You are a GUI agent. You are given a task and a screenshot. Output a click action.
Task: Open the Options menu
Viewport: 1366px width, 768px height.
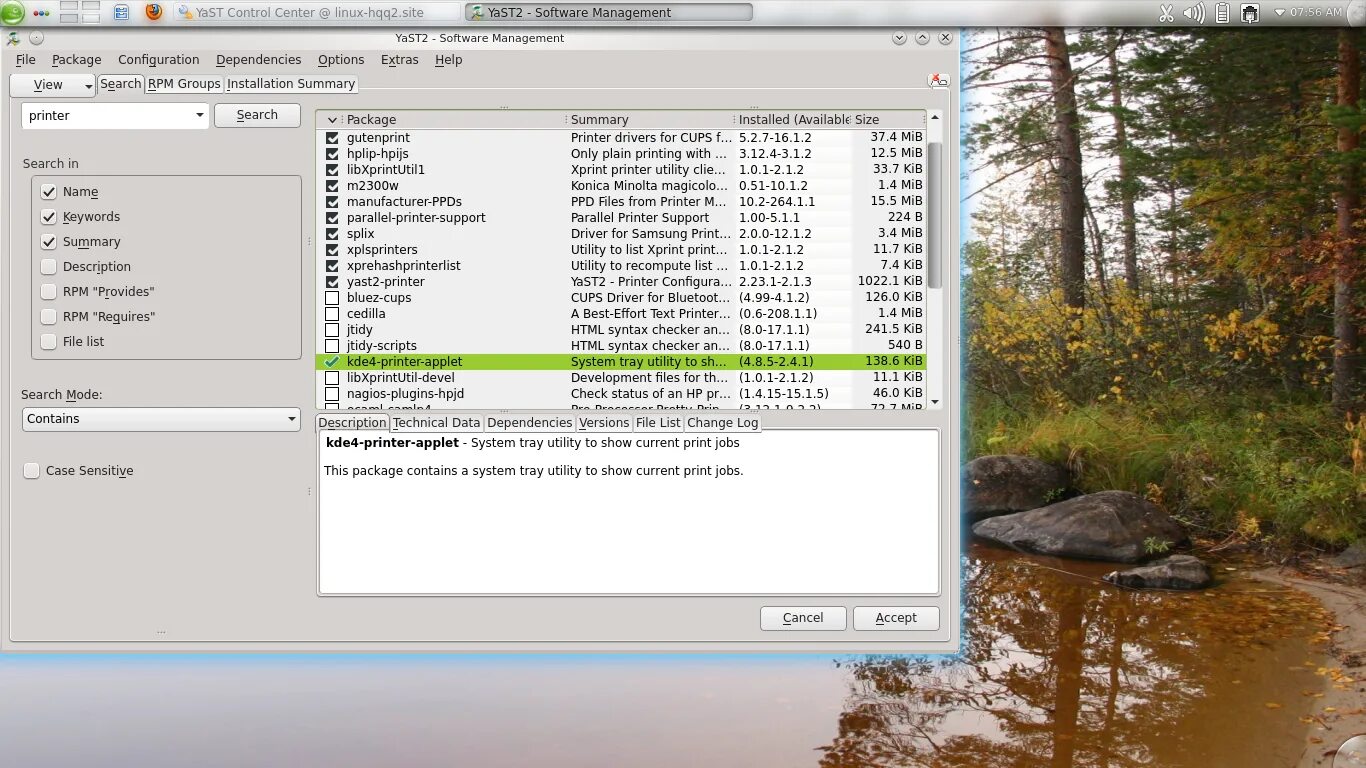[x=341, y=60]
